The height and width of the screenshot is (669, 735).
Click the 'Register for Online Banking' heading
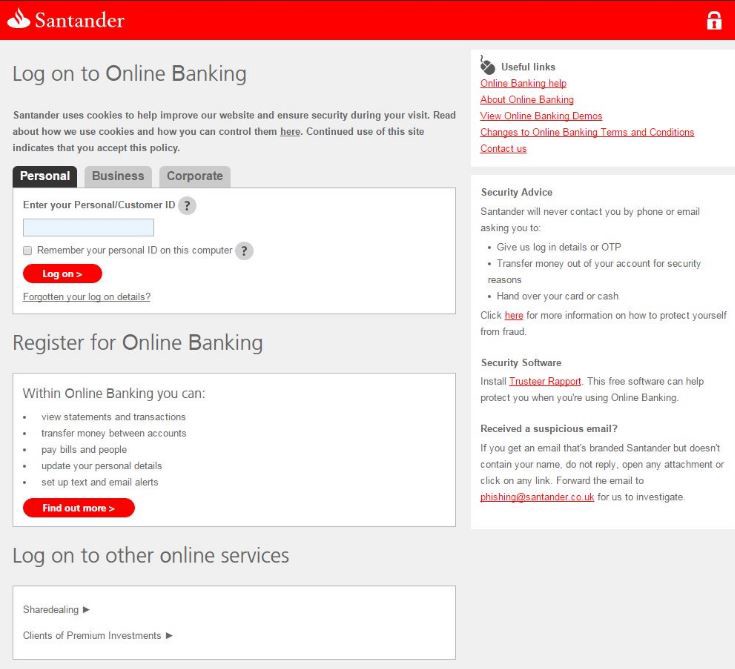[137, 343]
